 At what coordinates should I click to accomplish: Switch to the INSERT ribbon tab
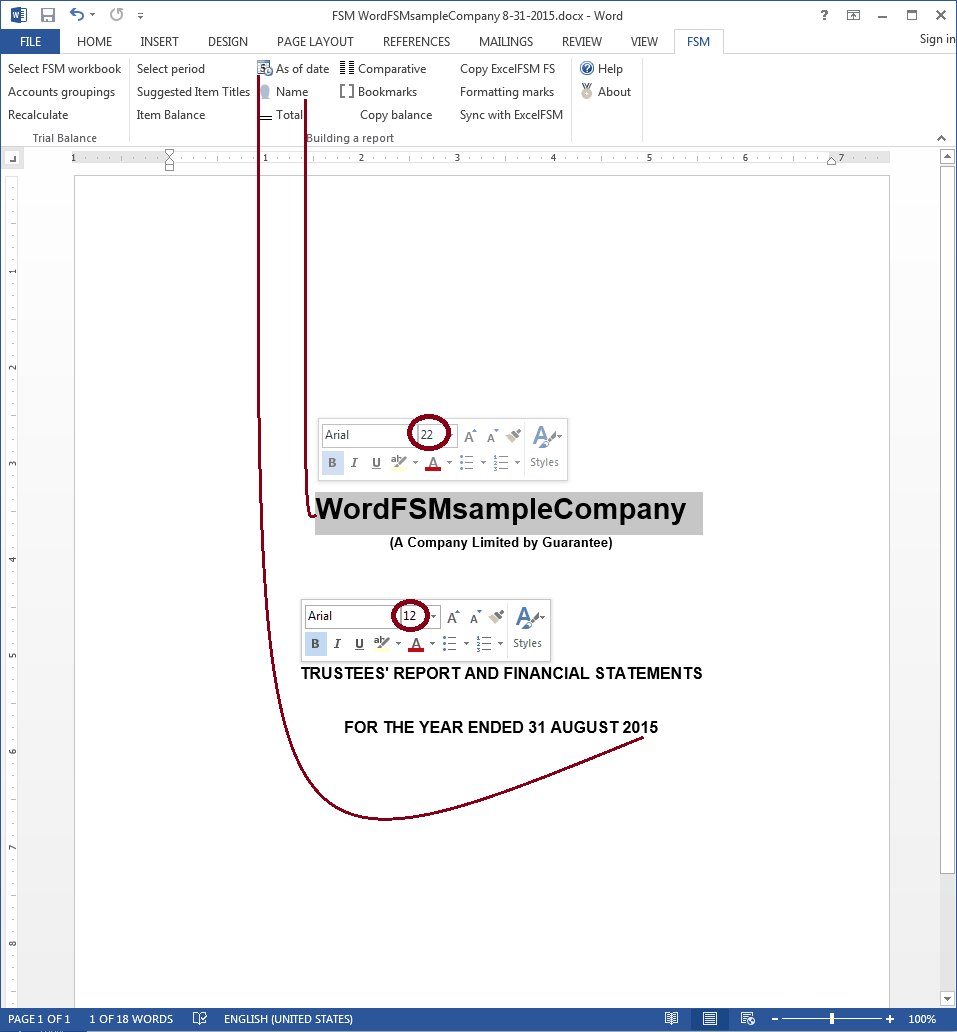click(x=159, y=41)
